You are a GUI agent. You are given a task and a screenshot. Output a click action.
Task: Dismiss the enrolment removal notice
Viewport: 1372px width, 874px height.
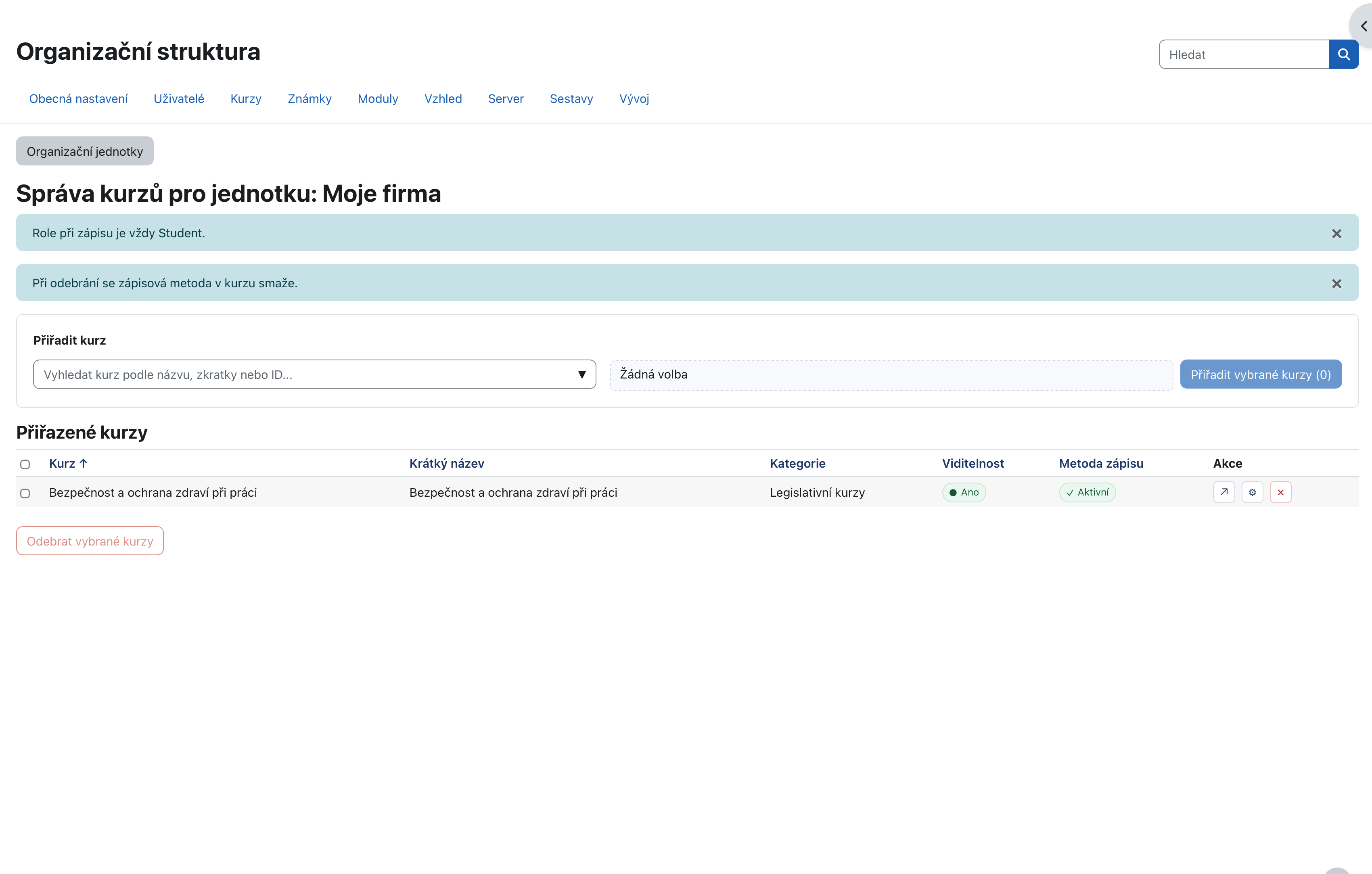coord(1336,284)
